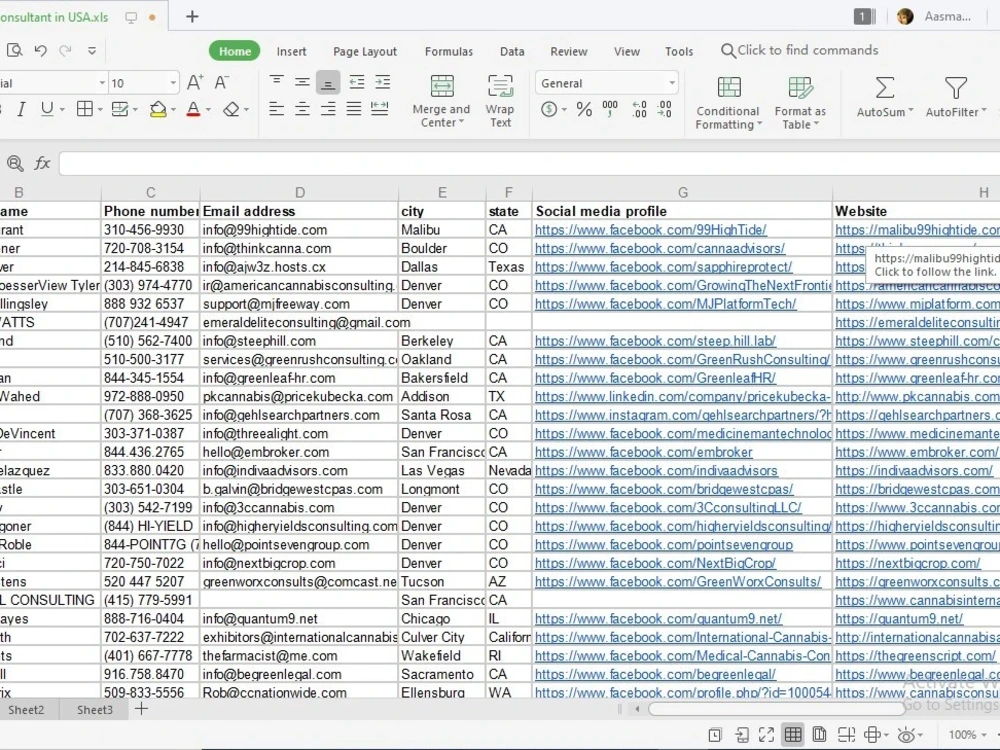The image size is (1000, 750).
Task: Click the distributed alignment icon
Action: (379, 109)
